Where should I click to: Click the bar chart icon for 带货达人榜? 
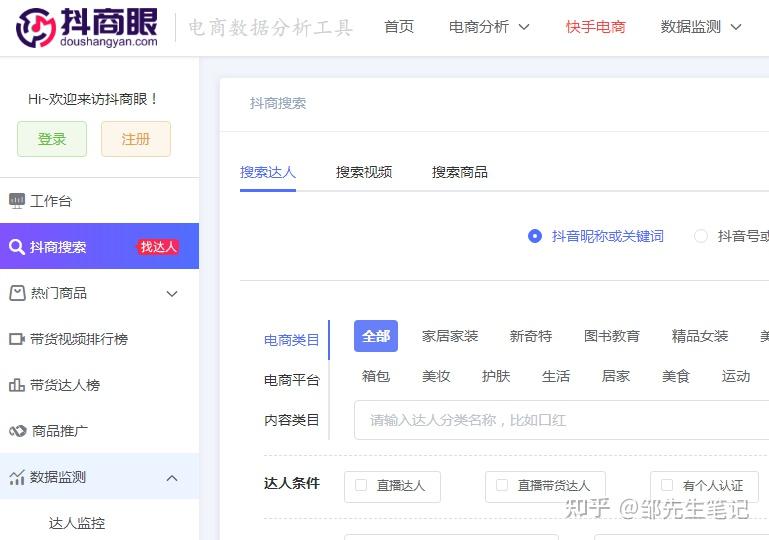pyautogui.click(x=17, y=385)
